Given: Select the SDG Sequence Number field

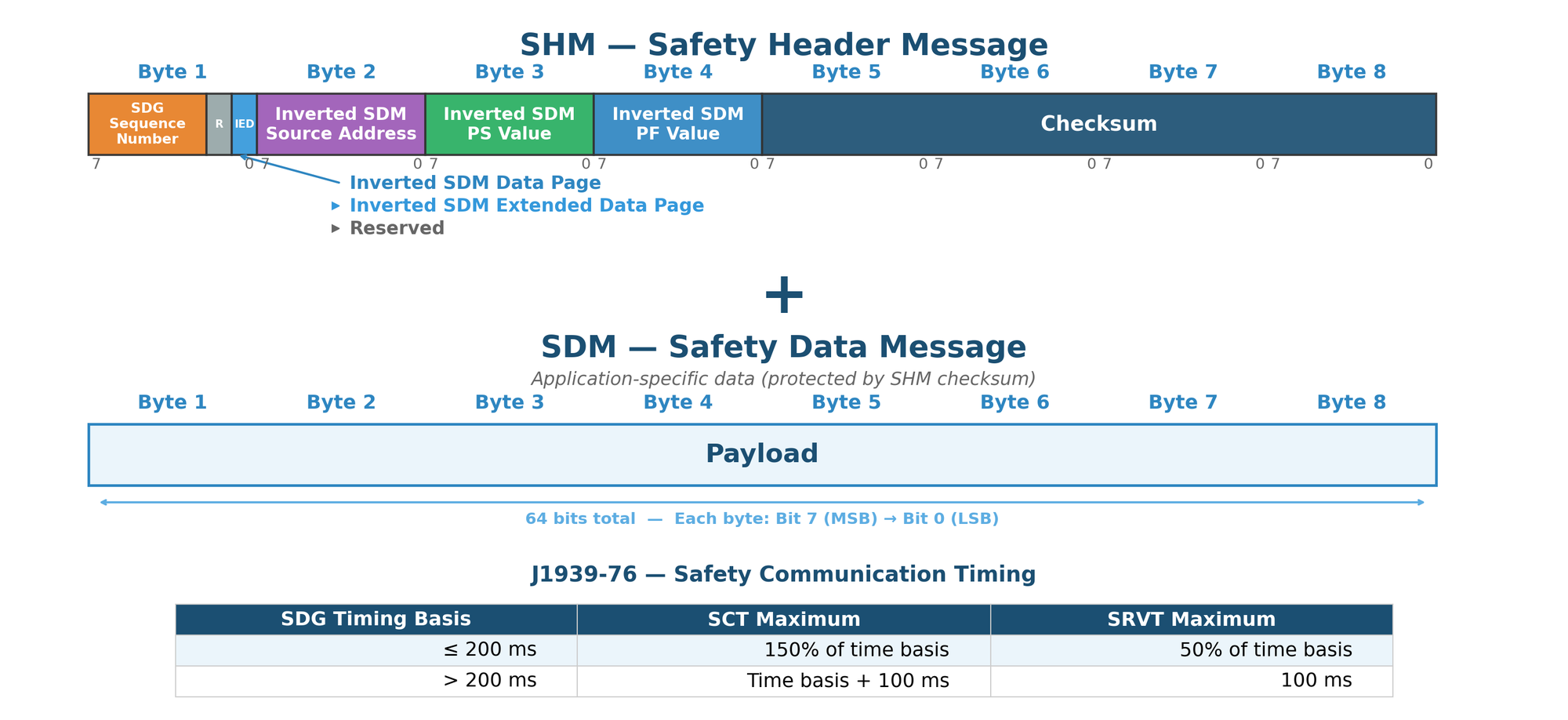Looking at the screenshot, I should tap(147, 123).
